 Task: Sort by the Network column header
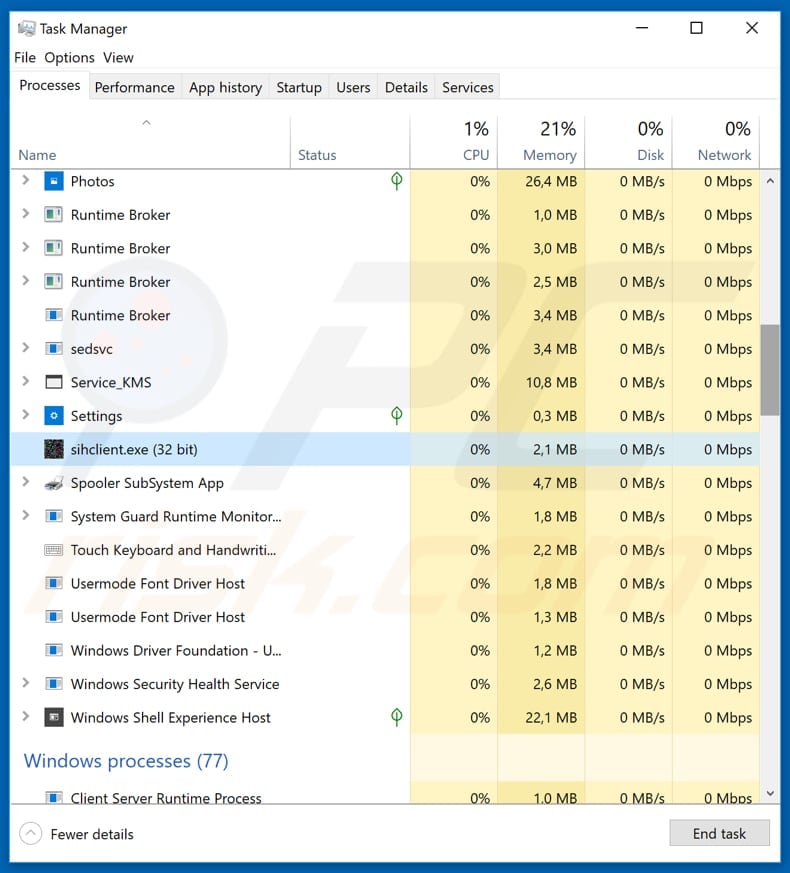pyautogui.click(x=716, y=143)
